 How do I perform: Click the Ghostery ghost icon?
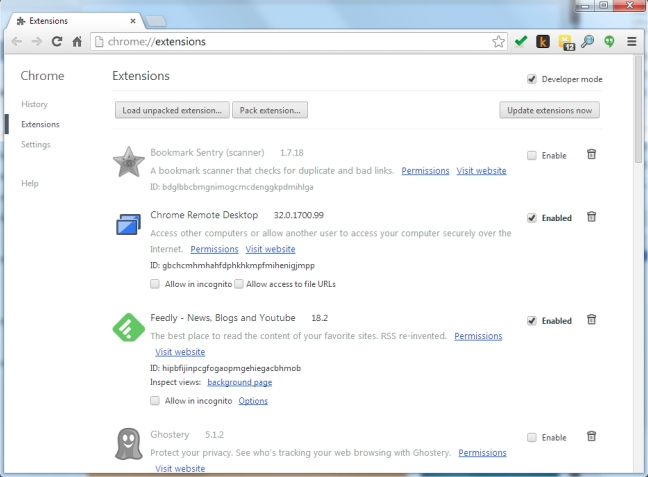pyautogui.click(x=129, y=444)
